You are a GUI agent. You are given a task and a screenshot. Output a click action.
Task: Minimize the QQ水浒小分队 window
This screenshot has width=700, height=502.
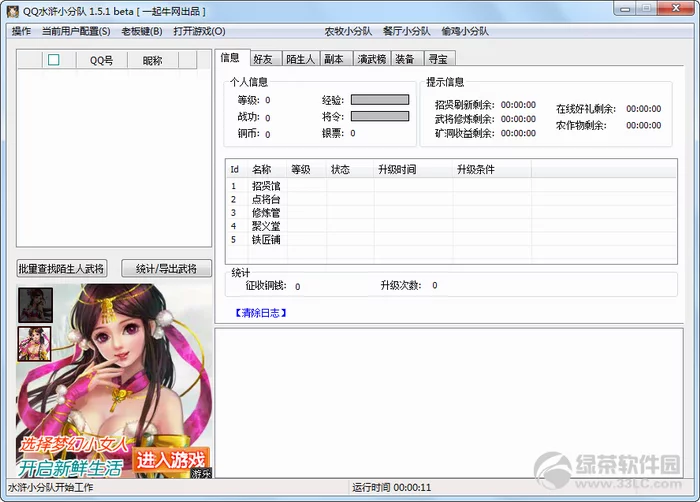(x=625, y=8)
